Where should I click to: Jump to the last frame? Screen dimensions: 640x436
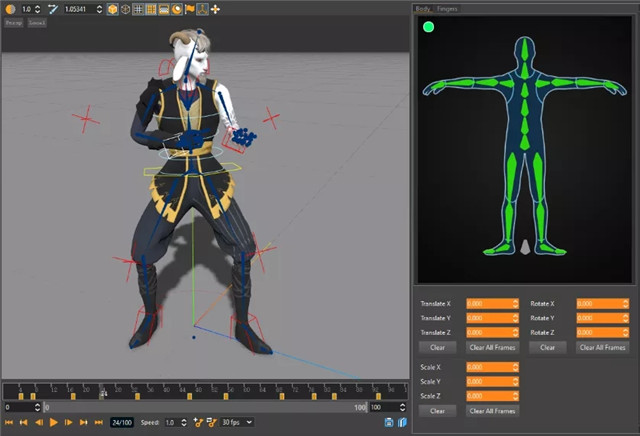[98, 423]
